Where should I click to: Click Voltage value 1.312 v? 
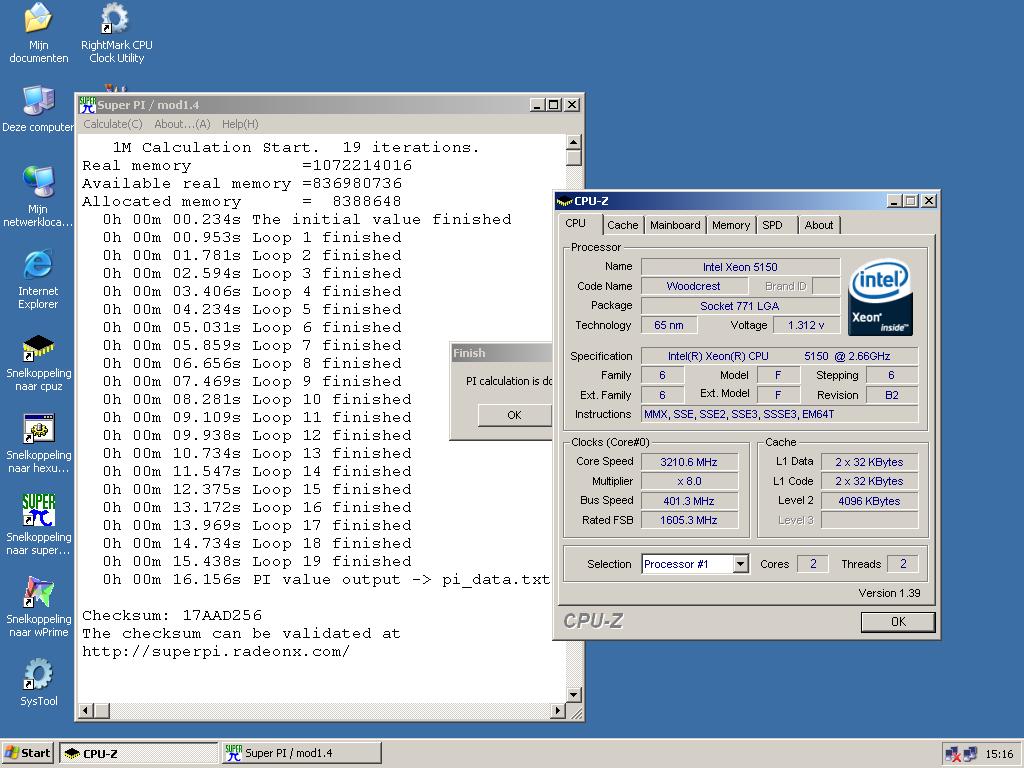tap(806, 325)
